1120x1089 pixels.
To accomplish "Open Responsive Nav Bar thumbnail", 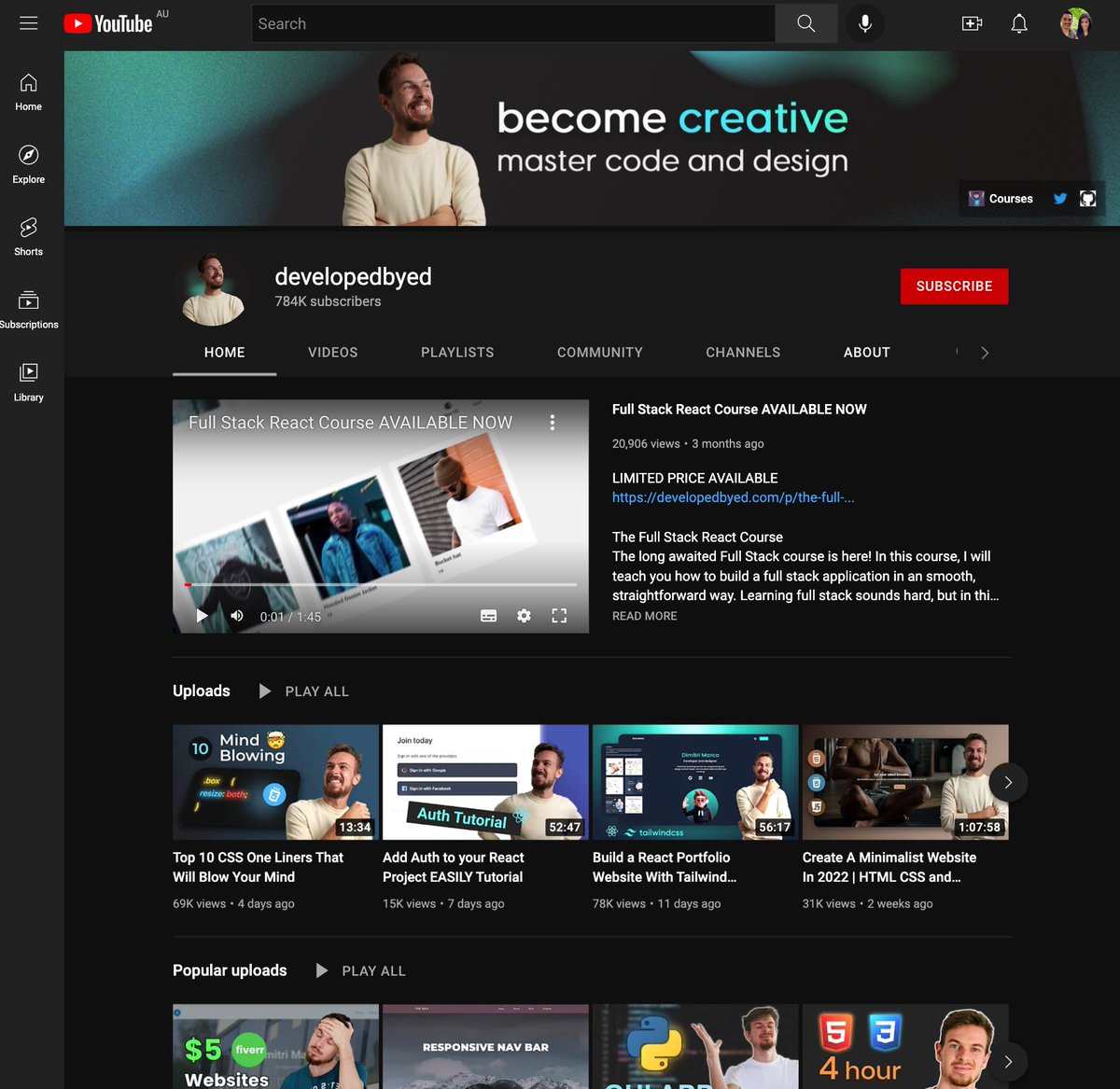I will 485,1047.
